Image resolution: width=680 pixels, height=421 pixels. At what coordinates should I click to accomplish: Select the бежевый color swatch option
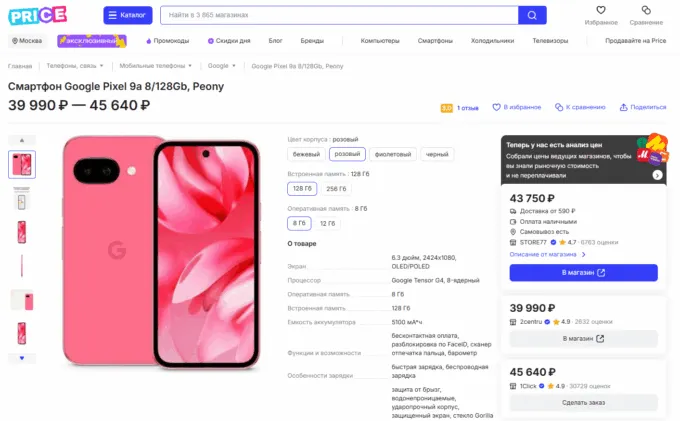tap(305, 154)
